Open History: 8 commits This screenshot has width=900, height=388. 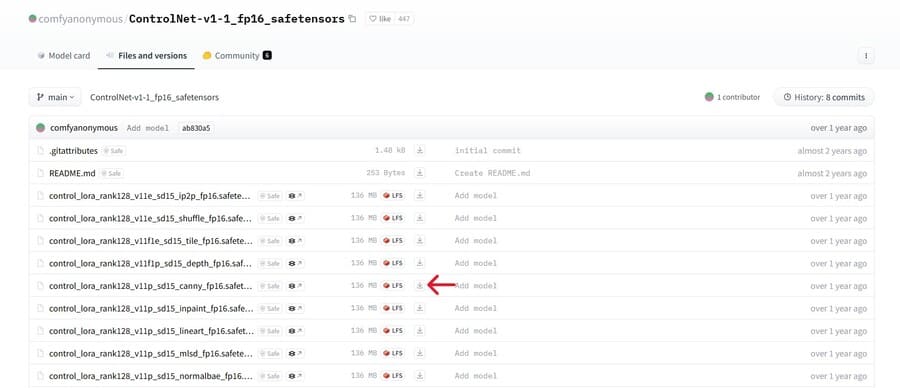(824, 97)
